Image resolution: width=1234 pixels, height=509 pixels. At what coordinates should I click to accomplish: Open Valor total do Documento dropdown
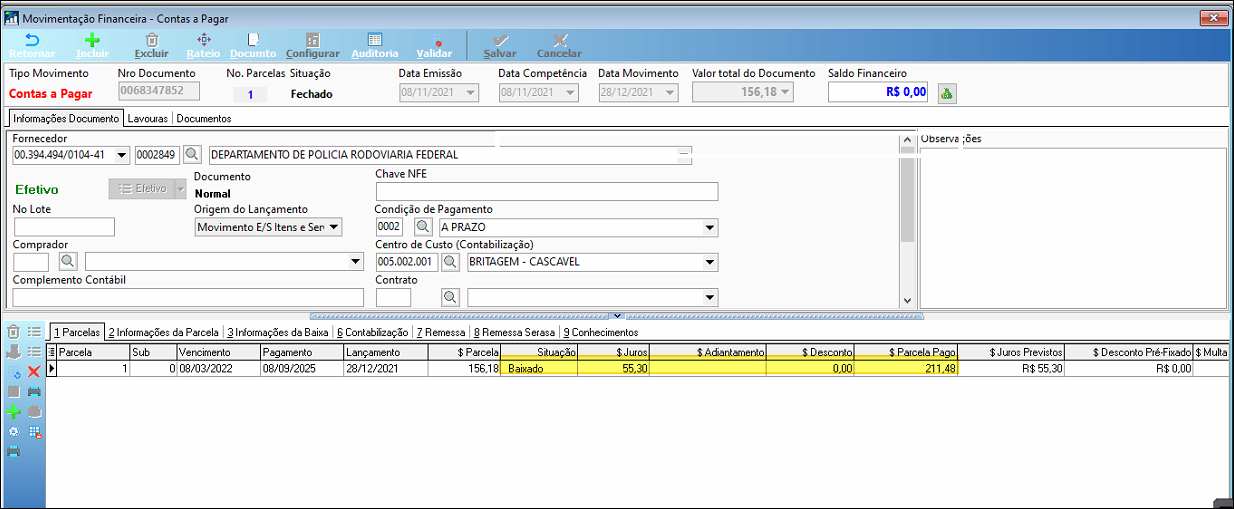pos(787,93)
